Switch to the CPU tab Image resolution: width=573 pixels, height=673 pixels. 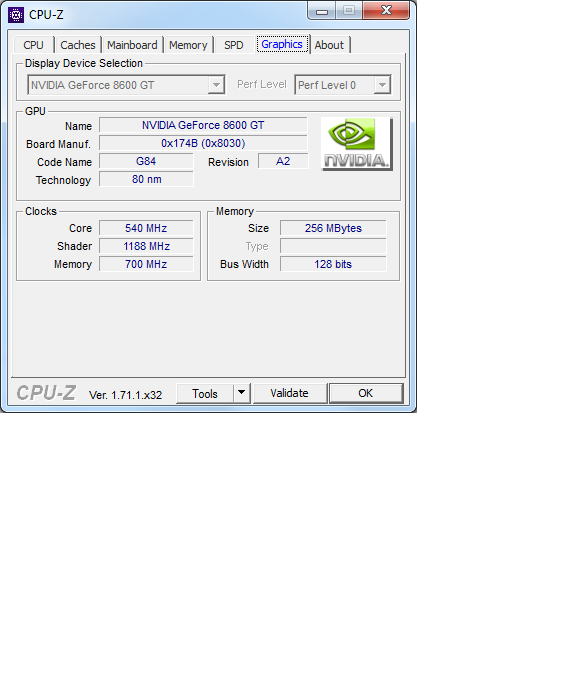33,45
